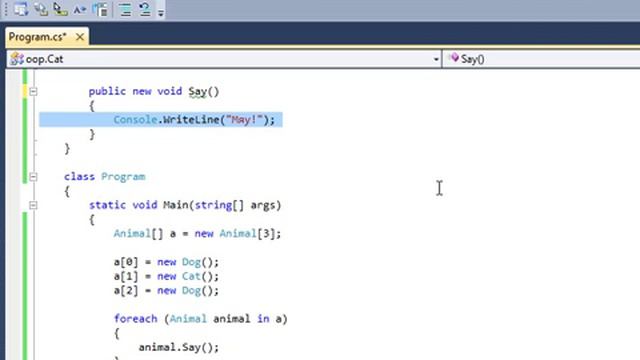Image resolution: width=640 pixels, height=360 pixels.
Task: Click the toolbar icon immediately before the separator
Action: (x=100, y=9)
